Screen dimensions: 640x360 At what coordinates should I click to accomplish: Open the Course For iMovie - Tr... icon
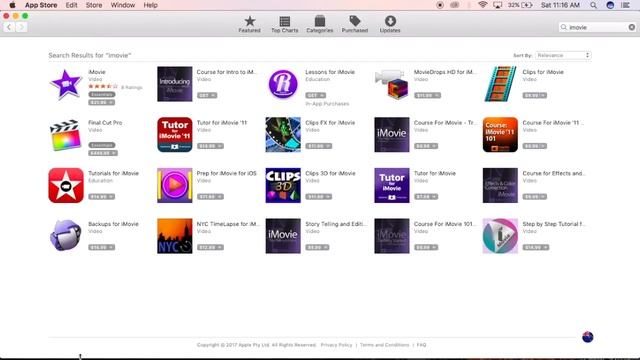(392, 135)
